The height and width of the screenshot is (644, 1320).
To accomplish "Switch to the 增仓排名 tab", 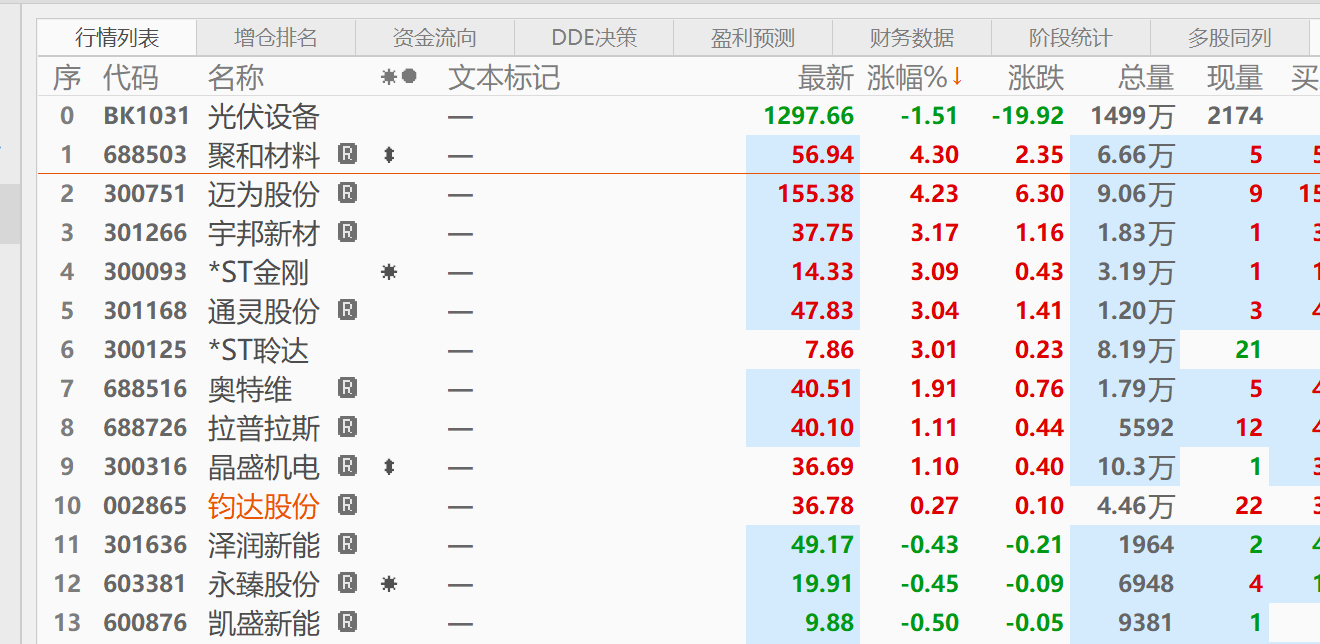I will pos(276,38).
